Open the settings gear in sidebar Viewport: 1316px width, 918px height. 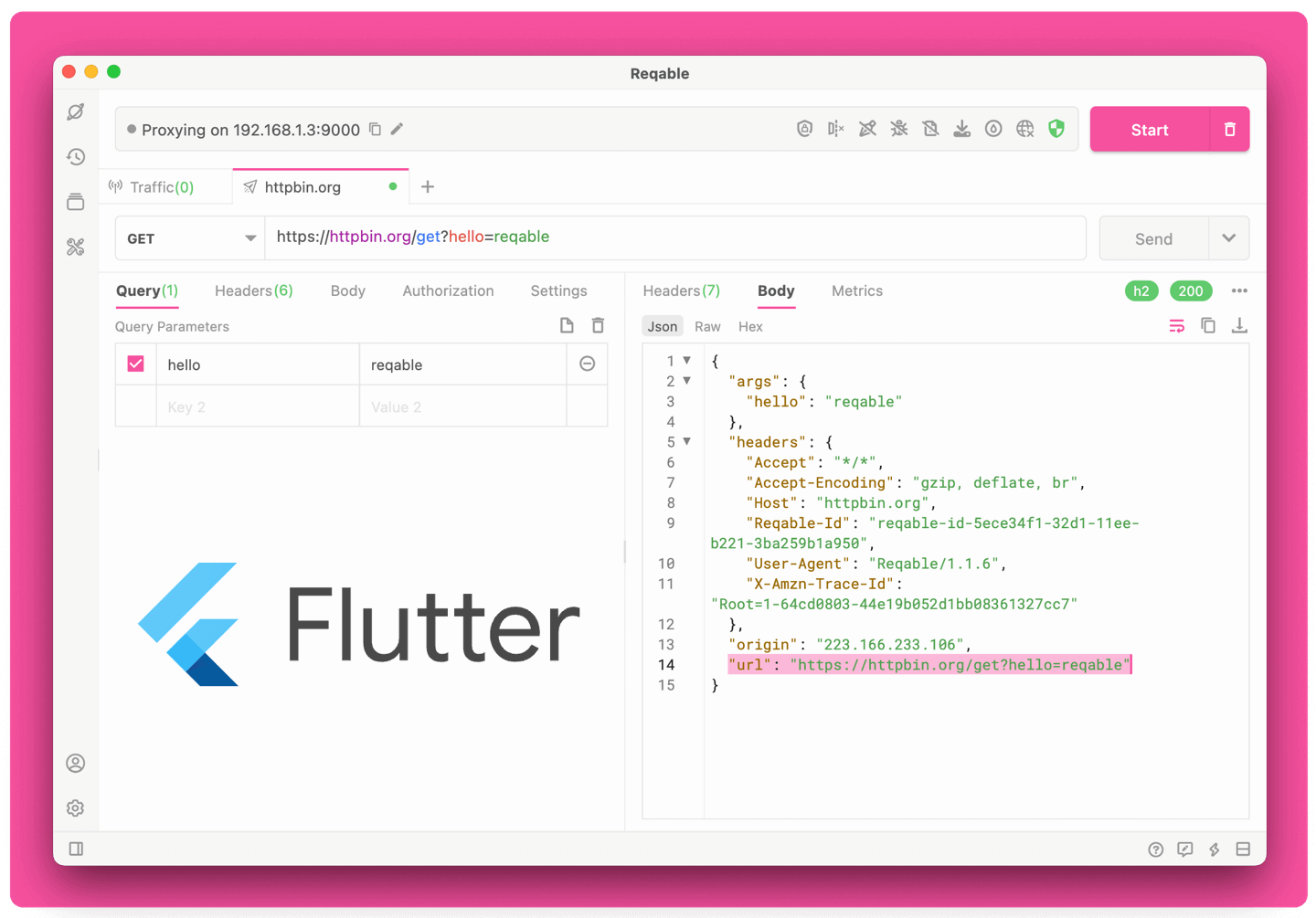coord(76,808)
